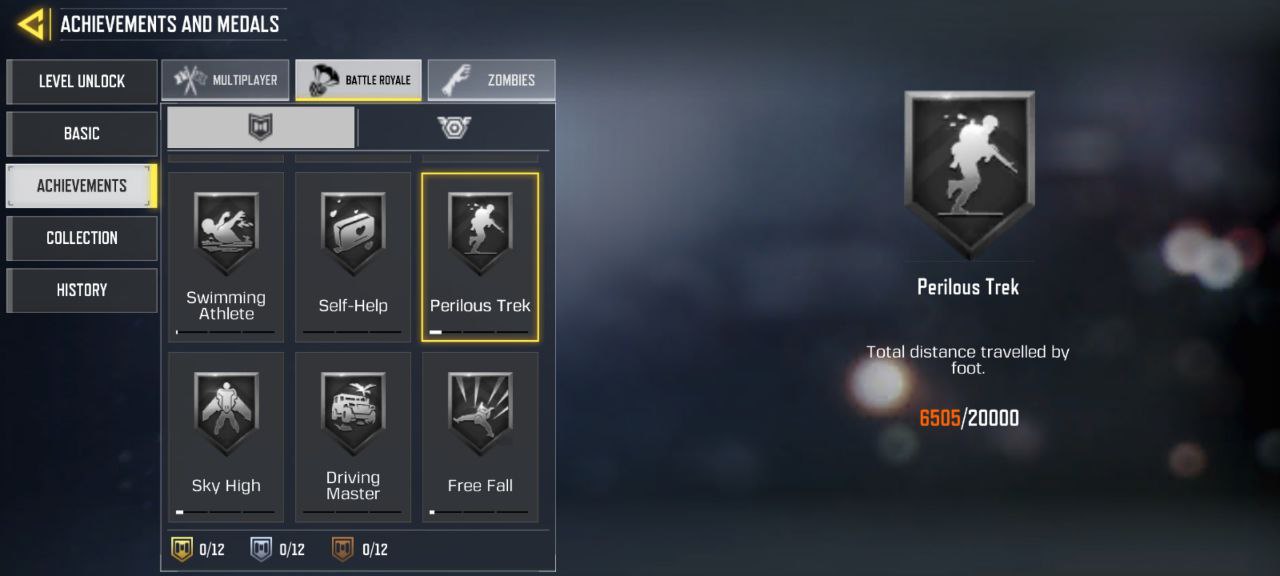This screenshot has height=576, width=1280.
Task: Select the Battle Royale tab
Action: point(358,80)
